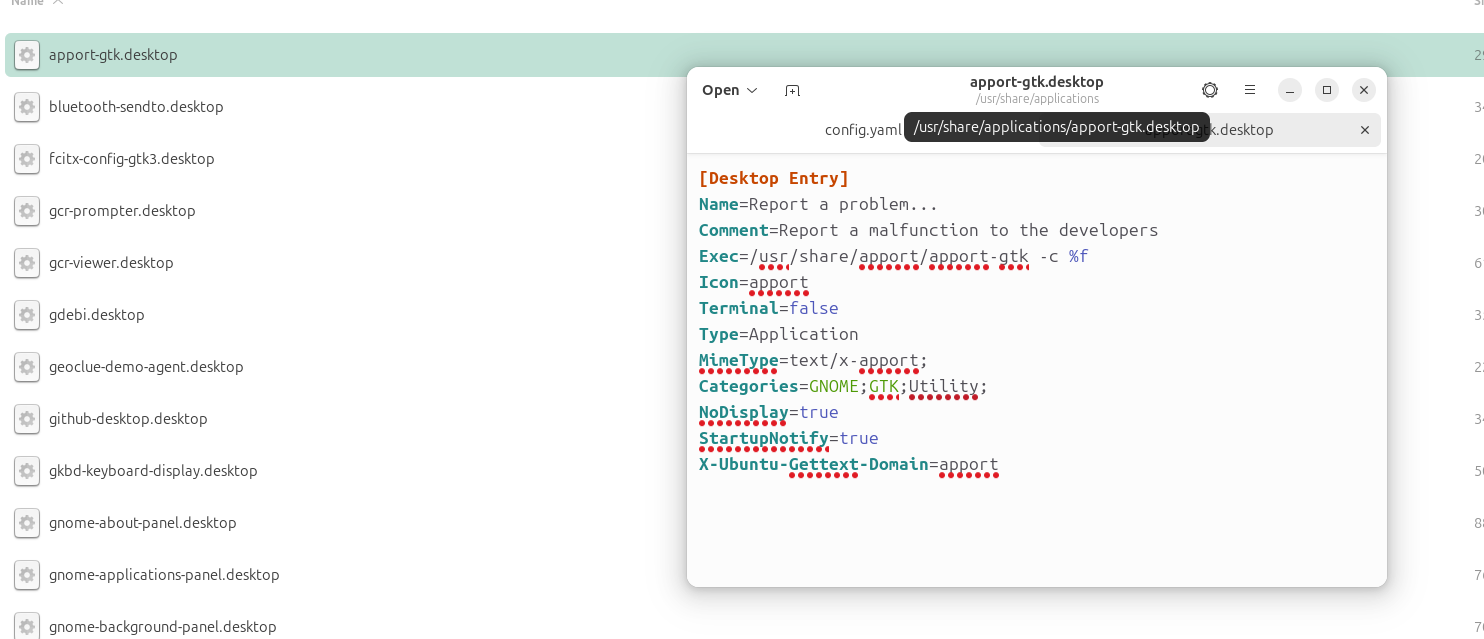Open new tab in Text Editor
The image size is (1484, 639).
(x=792, y=90)
